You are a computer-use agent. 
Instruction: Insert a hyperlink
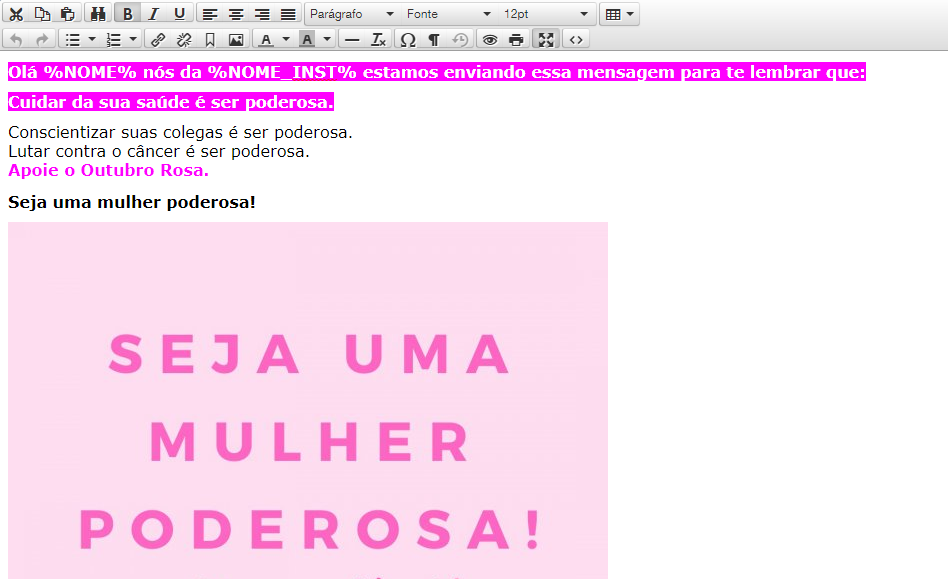(x=157, y=39)
